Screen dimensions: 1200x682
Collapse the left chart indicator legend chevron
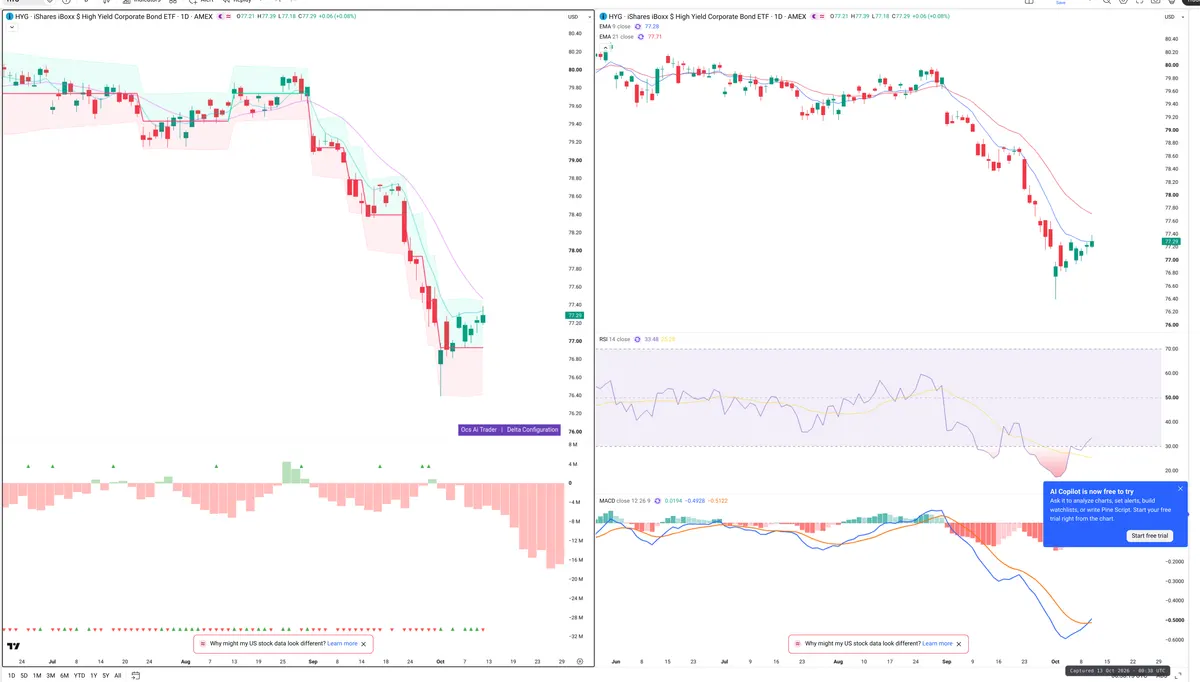[12, 27]
